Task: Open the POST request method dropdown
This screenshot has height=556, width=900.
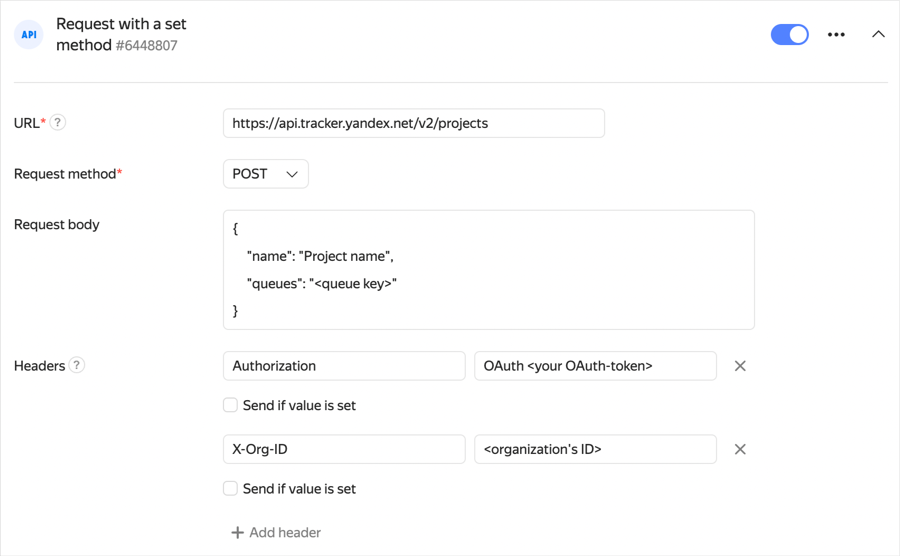Action: (x=265, y=174)
